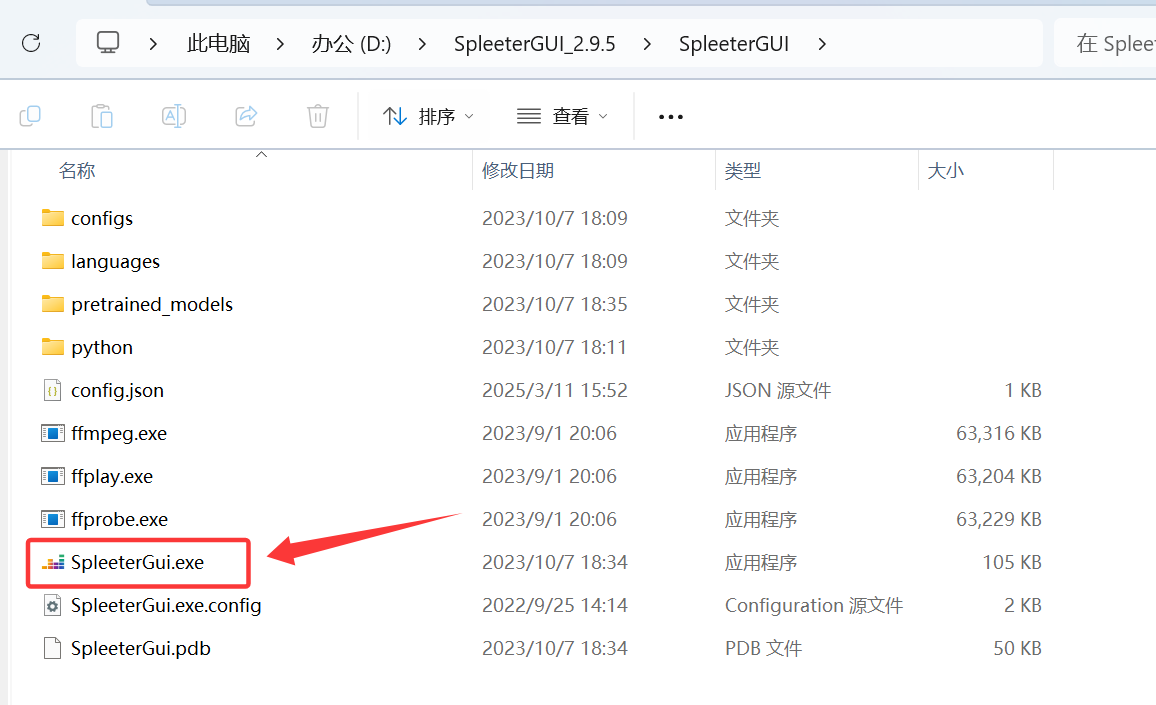Click date 2022/9/25 14:14 cell
Viewport: 1156px width, 705px height.
click(x=554, y=605)
